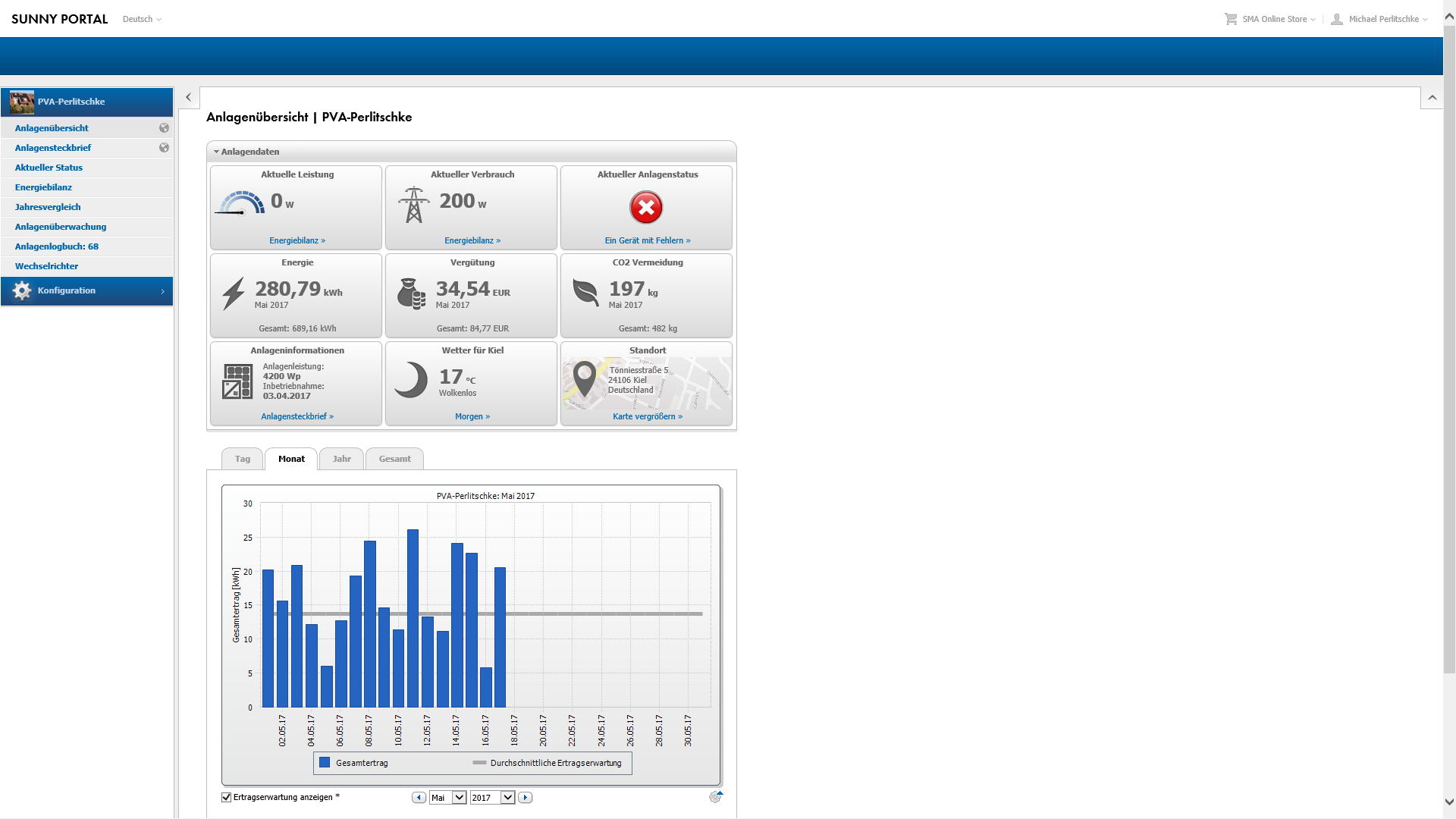Open Anlagenlogbuch: 68 menu item
This screenshot has width=1456, height=819.
tap(57, 246)
